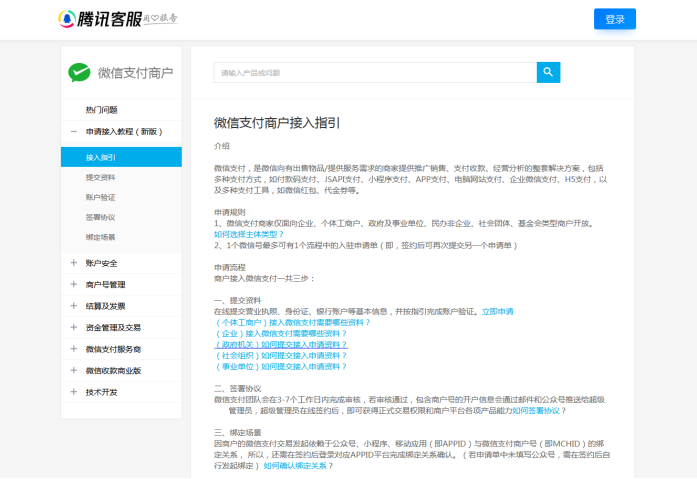Open 绑定场景 sidebar item

100,237
